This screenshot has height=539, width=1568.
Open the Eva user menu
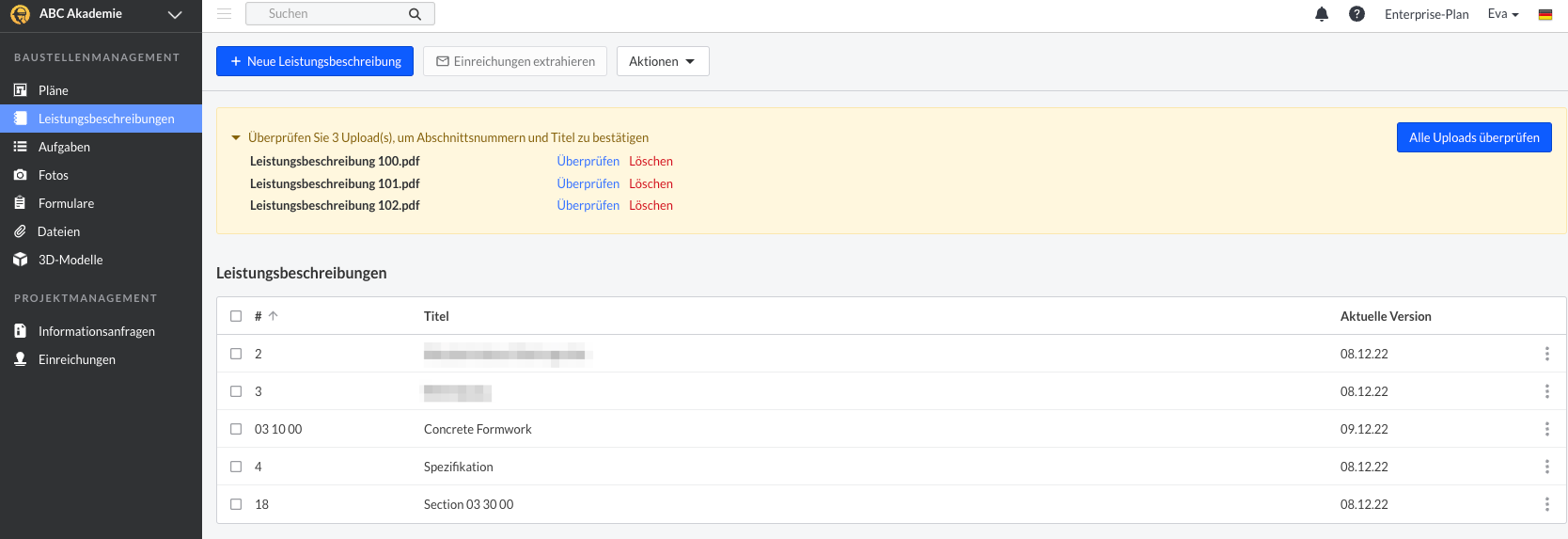point(1503,14)
